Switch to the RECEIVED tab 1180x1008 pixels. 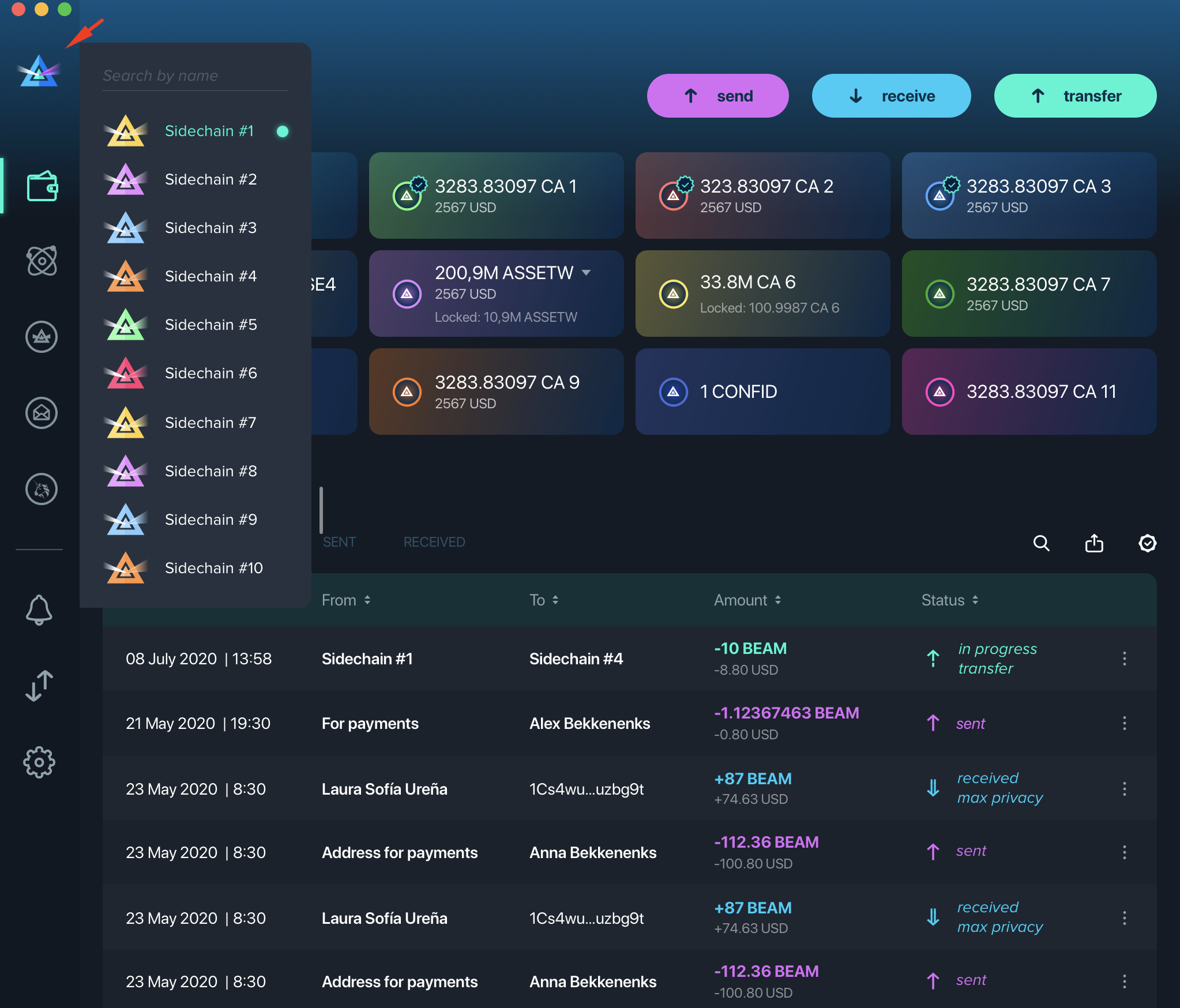[434, 542]
